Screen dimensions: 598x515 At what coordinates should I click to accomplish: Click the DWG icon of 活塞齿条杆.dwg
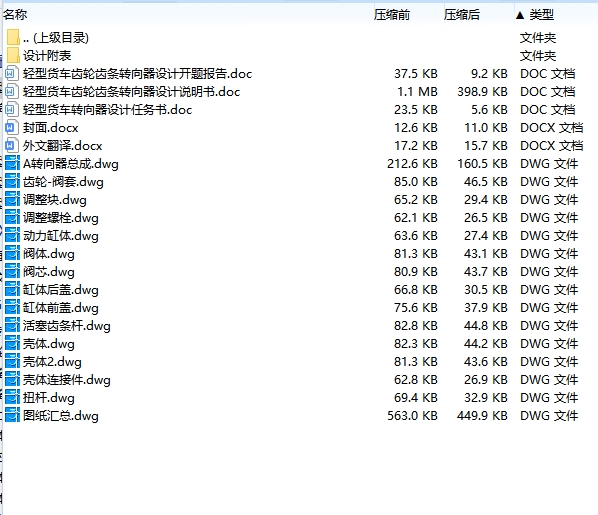(x=13, y=325)
